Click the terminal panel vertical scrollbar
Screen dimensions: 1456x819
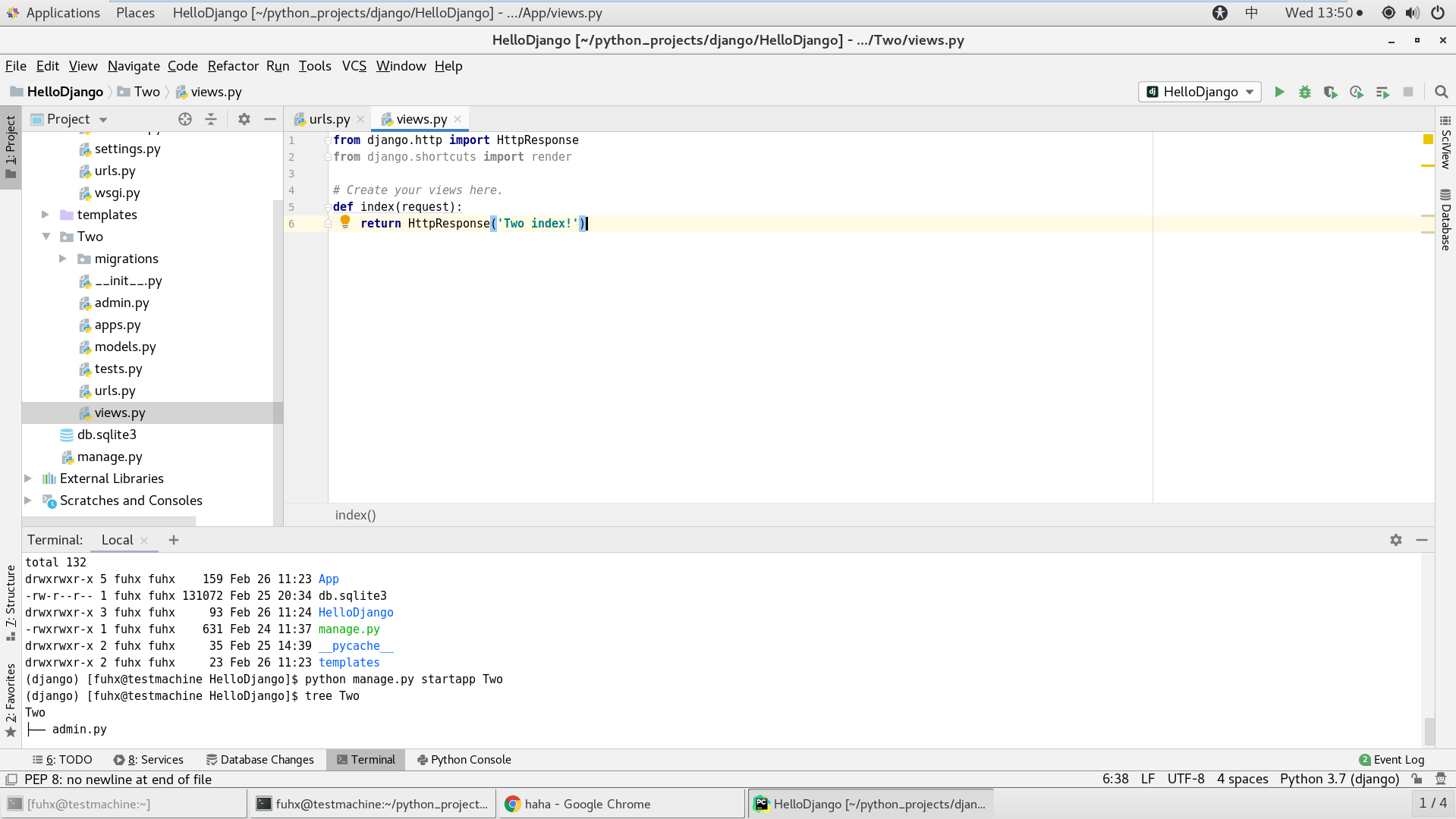(1429, 731)
